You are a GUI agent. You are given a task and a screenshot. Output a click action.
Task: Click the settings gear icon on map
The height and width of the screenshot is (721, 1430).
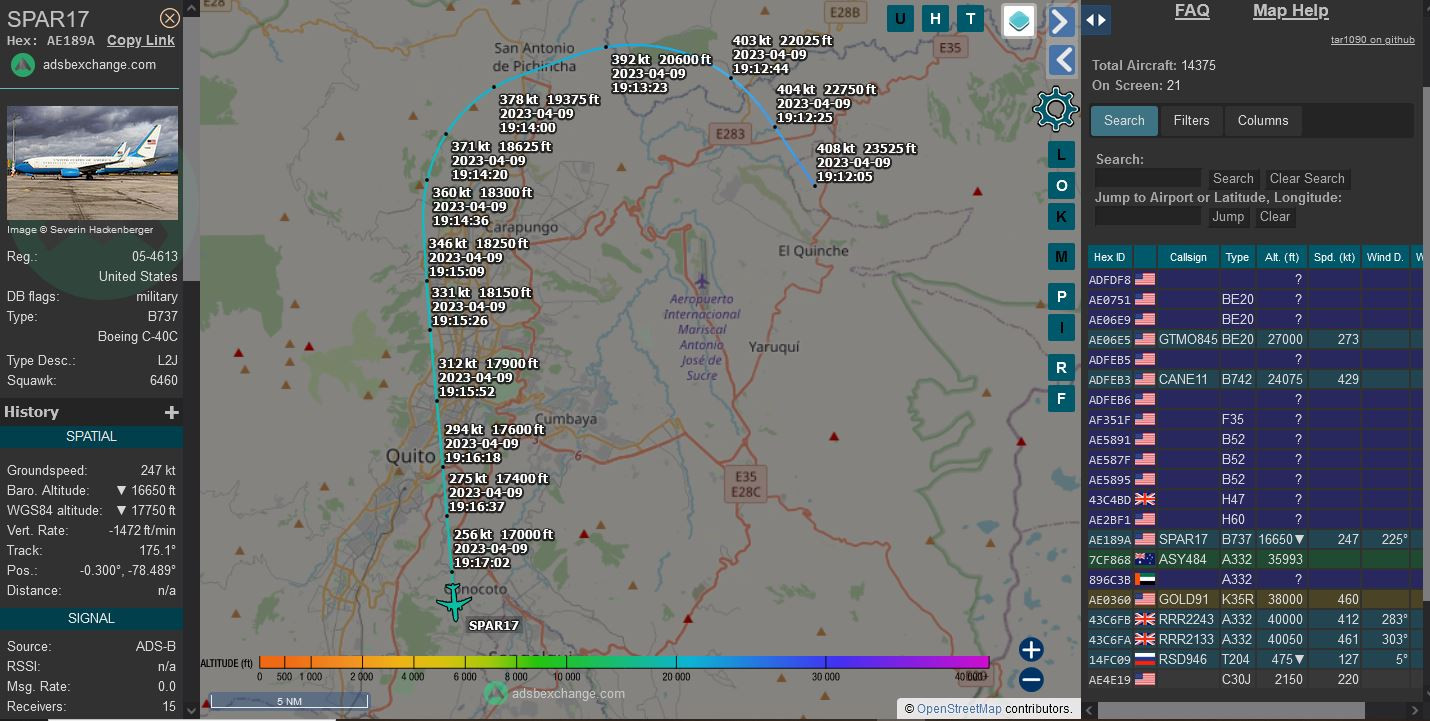[x=1056, y=109]
